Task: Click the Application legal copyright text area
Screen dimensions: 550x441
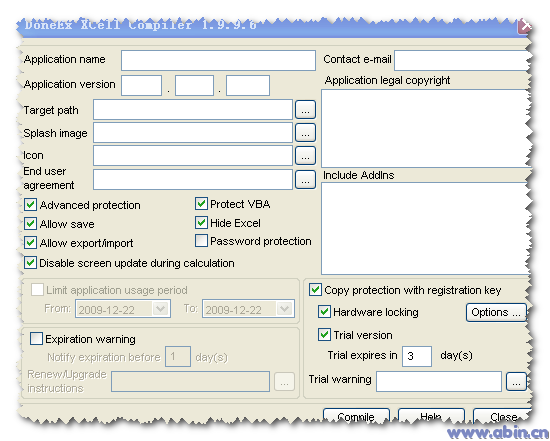Action: point(425,128)
